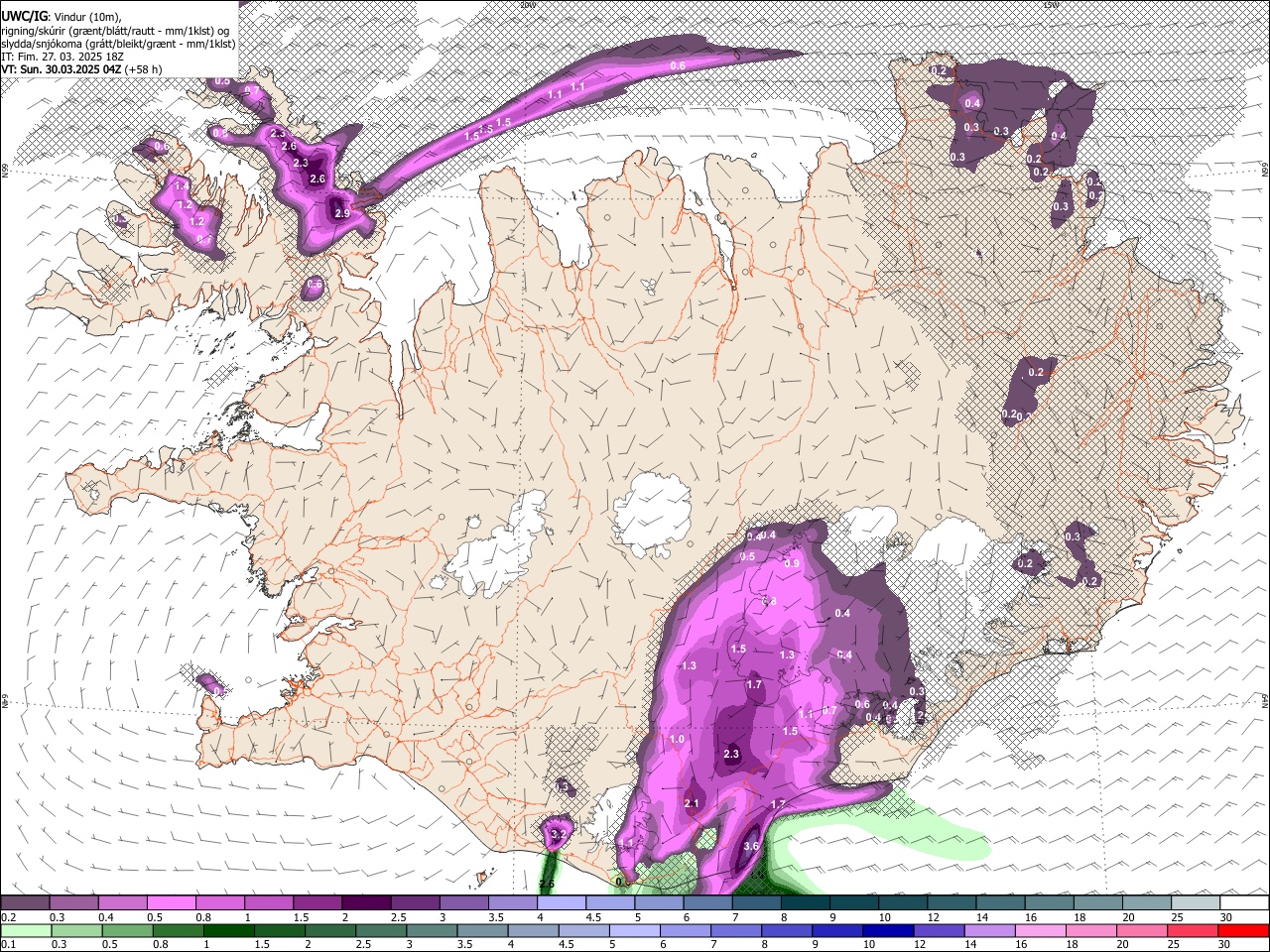The width and height of the screenshot is (1270, 952).
Task: Click the '25' label under the snow scale
Action: [1176, 917]
